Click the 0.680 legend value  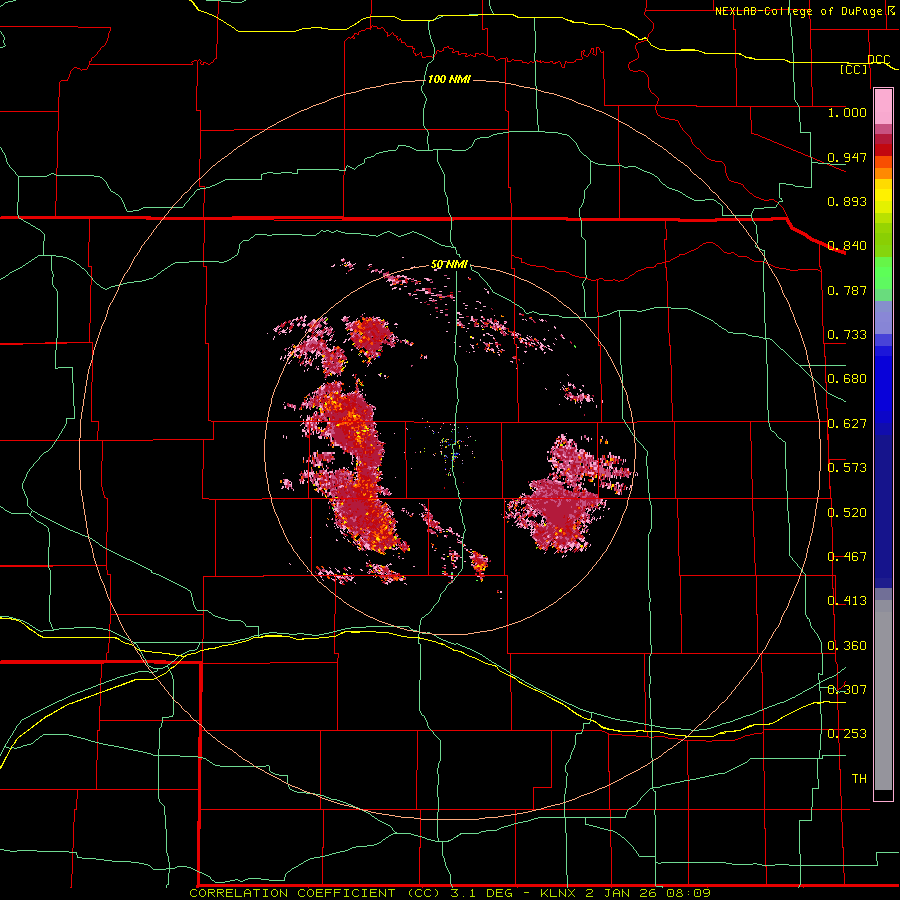[x=847, y=379]
